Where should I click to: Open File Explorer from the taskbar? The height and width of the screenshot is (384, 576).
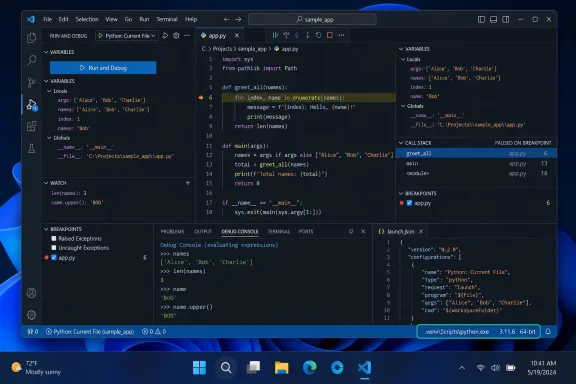pyautogui.click(x=281, y=367)
